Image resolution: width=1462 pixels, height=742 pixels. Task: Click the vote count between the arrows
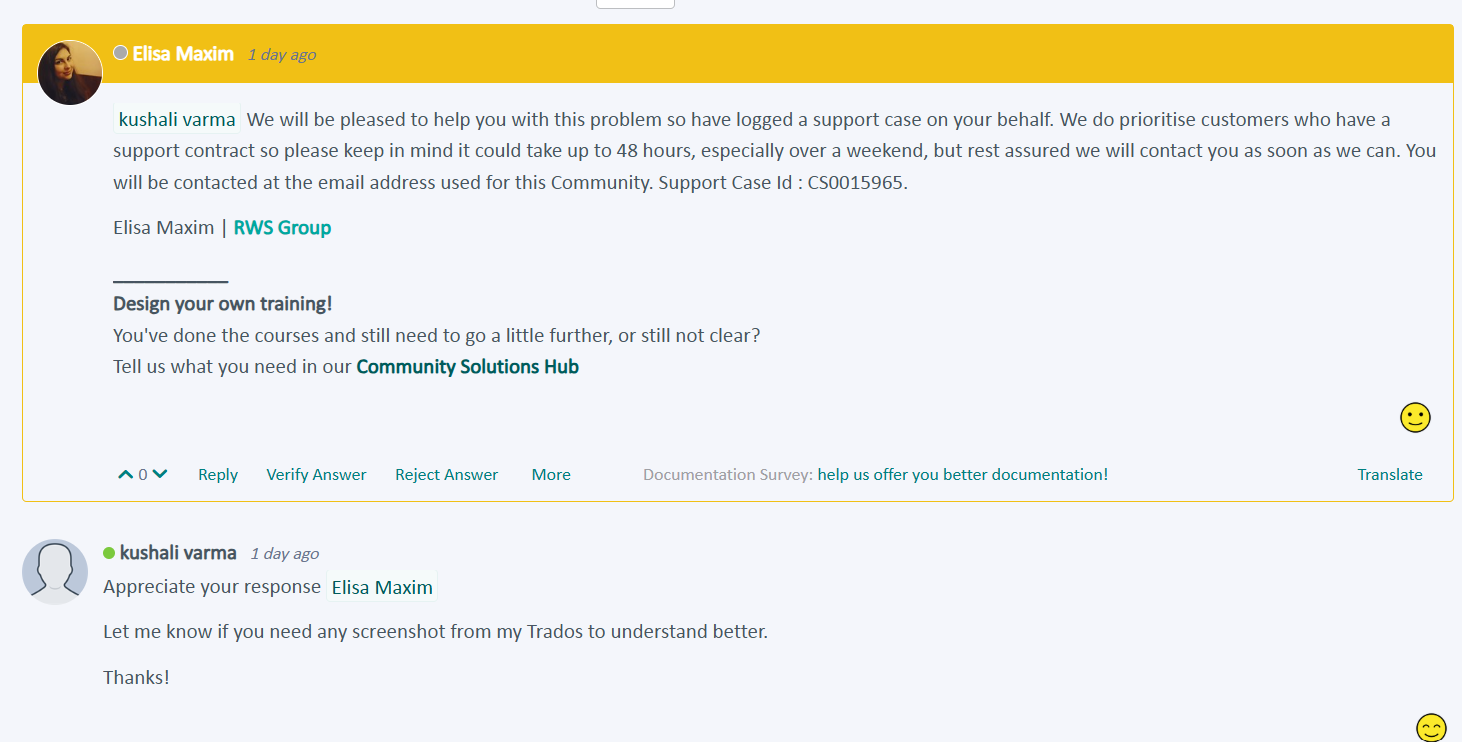142,473
